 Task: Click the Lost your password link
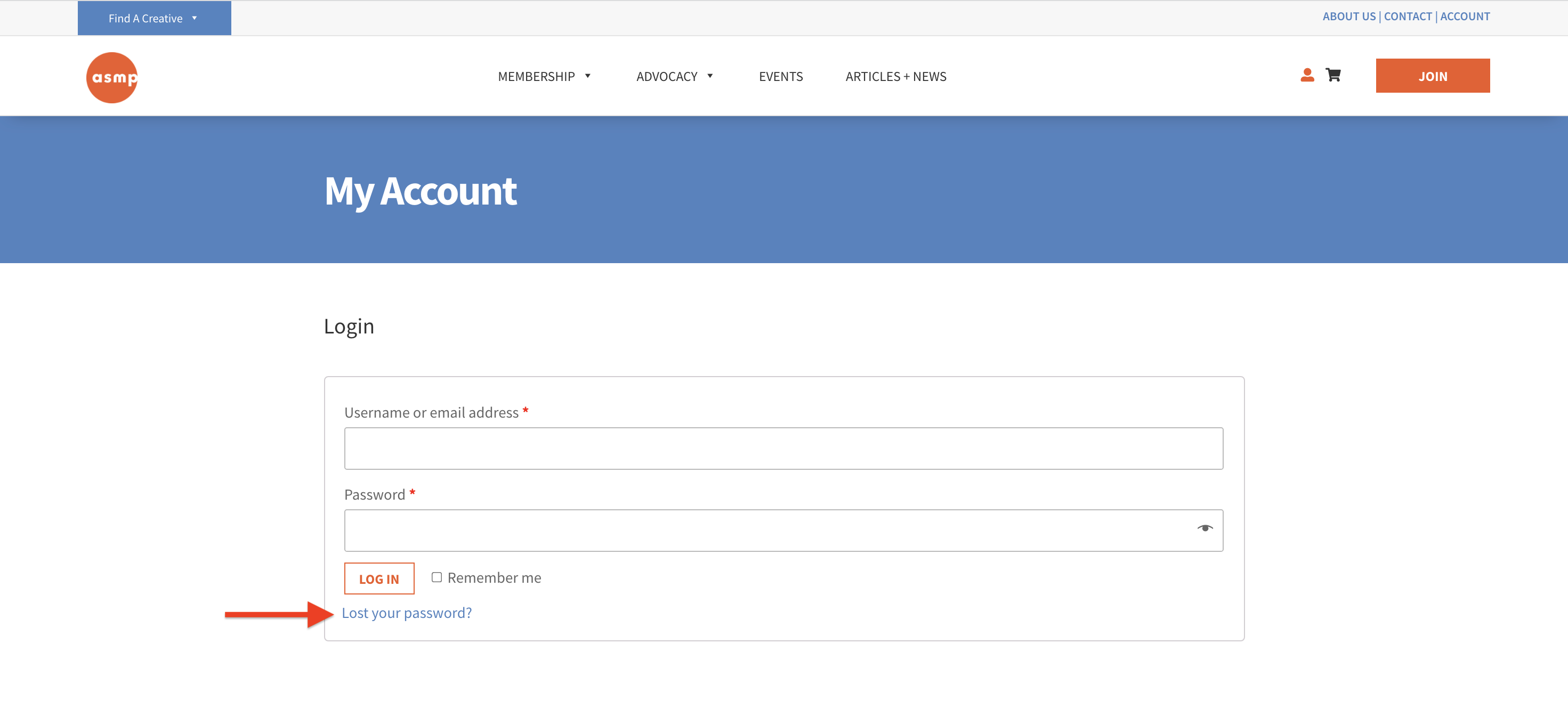click(x=407, y=612)
